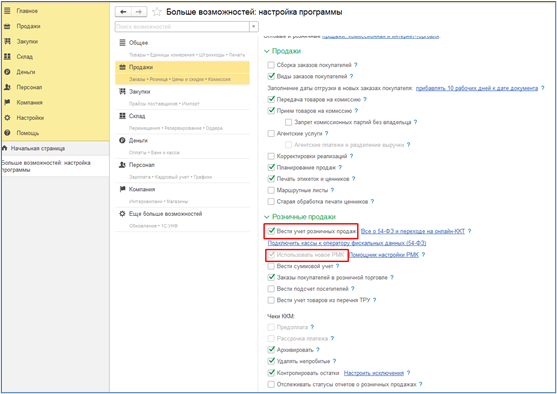Add page to favorites with star icon

coord(157,12)
